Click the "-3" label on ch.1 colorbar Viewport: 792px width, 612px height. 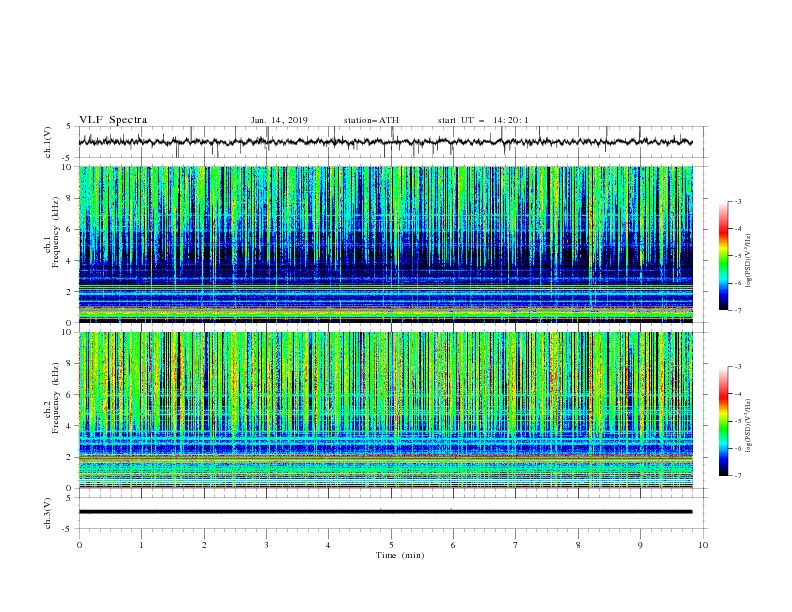738,201
